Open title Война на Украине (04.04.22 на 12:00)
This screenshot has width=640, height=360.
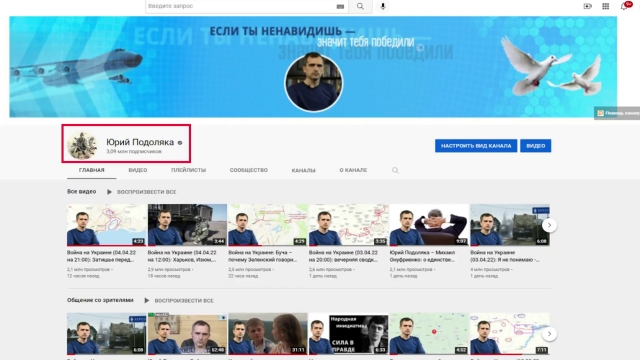182,256
